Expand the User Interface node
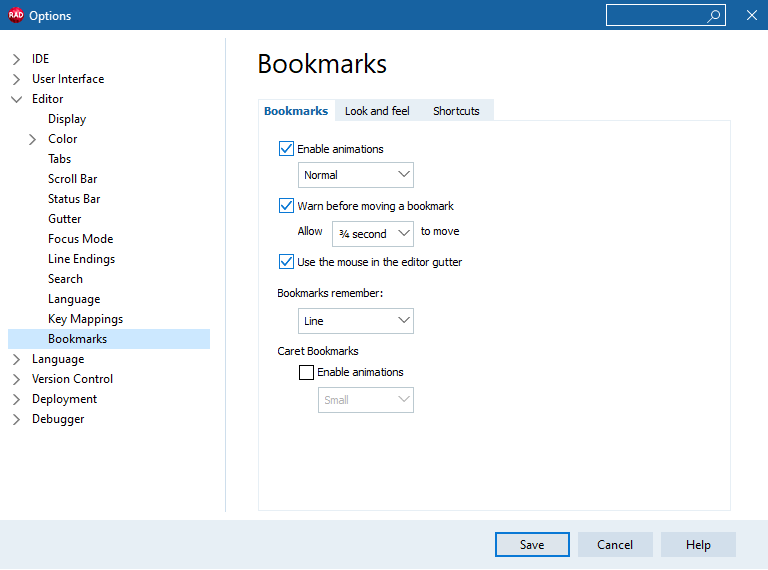768x570 pixels. [x=16, y=79]
